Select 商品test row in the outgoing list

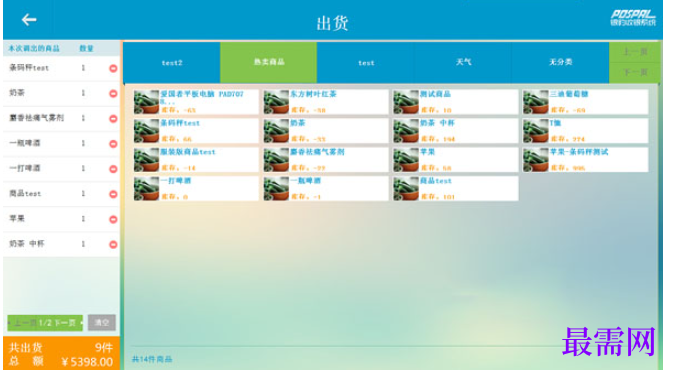click(x=61, y=194)
